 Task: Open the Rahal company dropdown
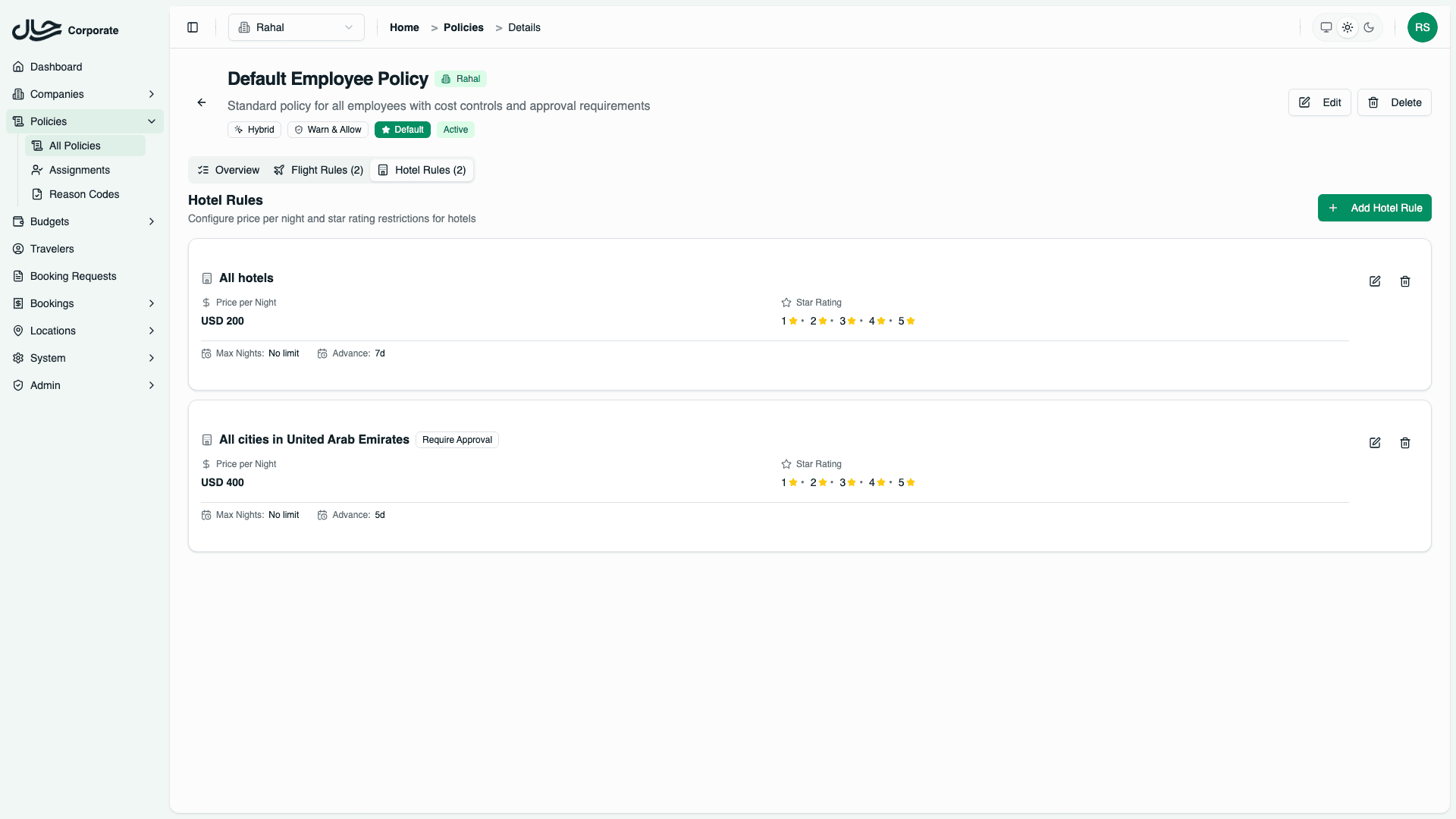coord(296,27)
